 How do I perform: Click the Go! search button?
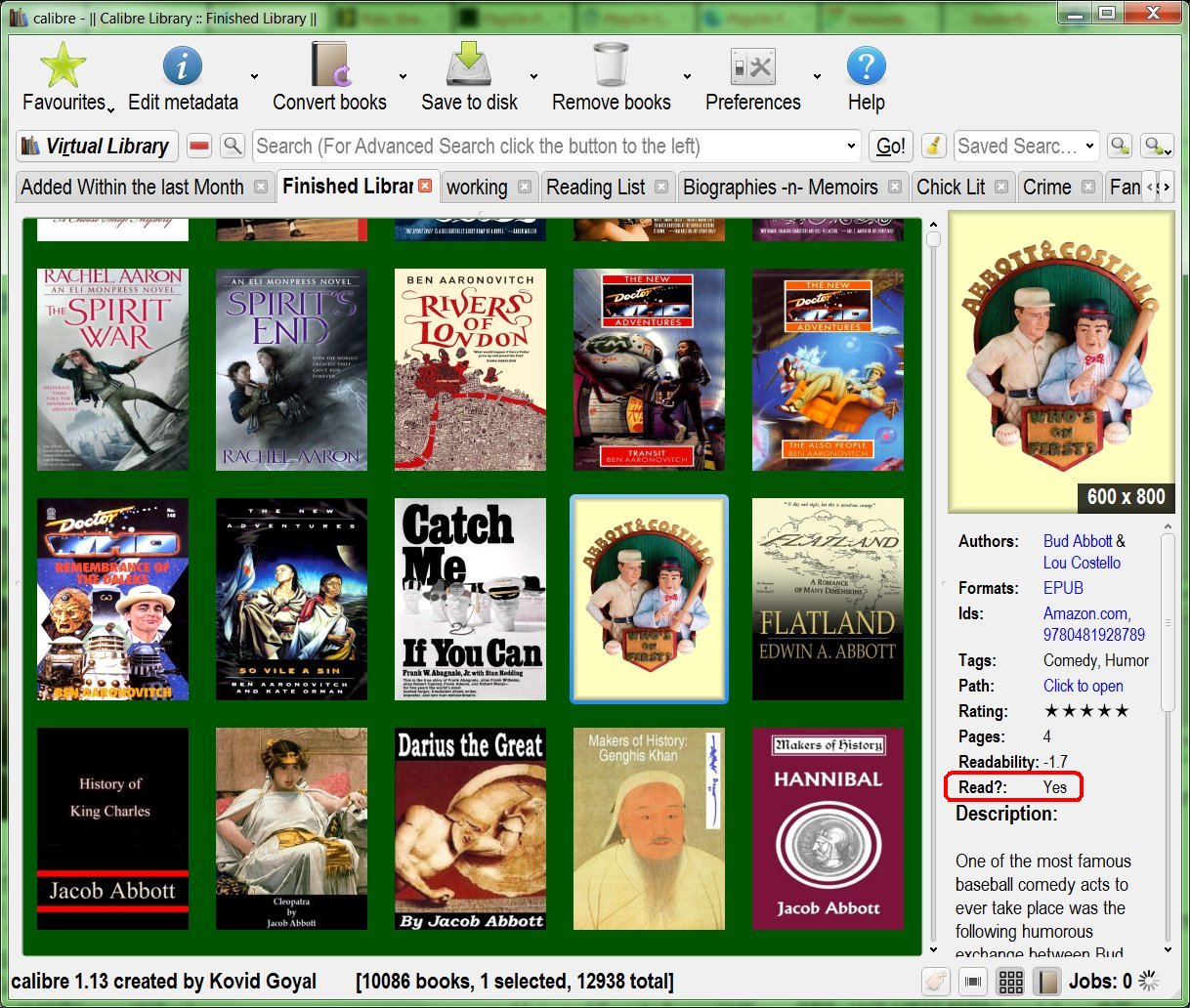pyautogui.click(x=891, y=147)
